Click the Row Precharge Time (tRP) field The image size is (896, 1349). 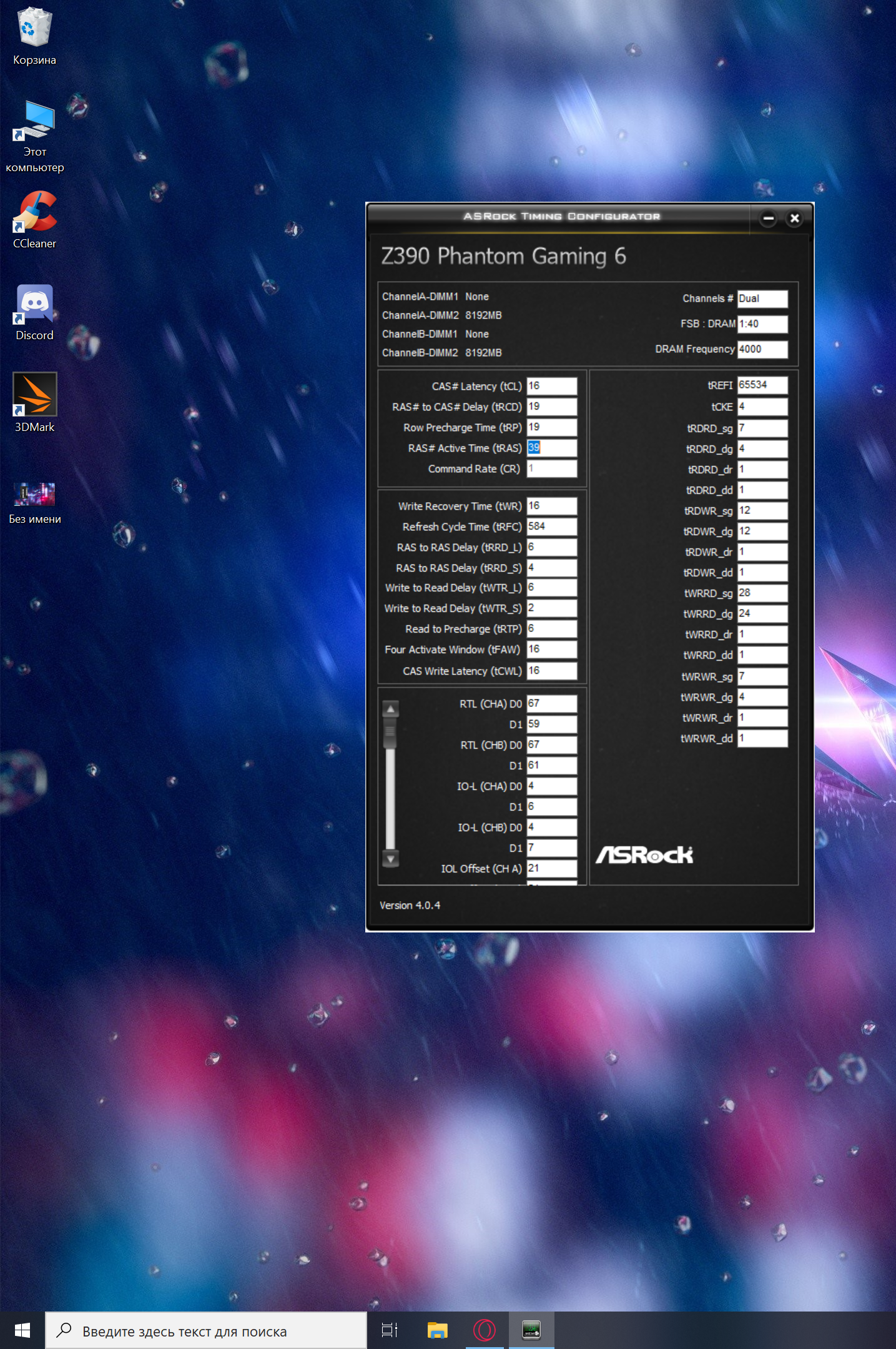[x=551, y=427]
